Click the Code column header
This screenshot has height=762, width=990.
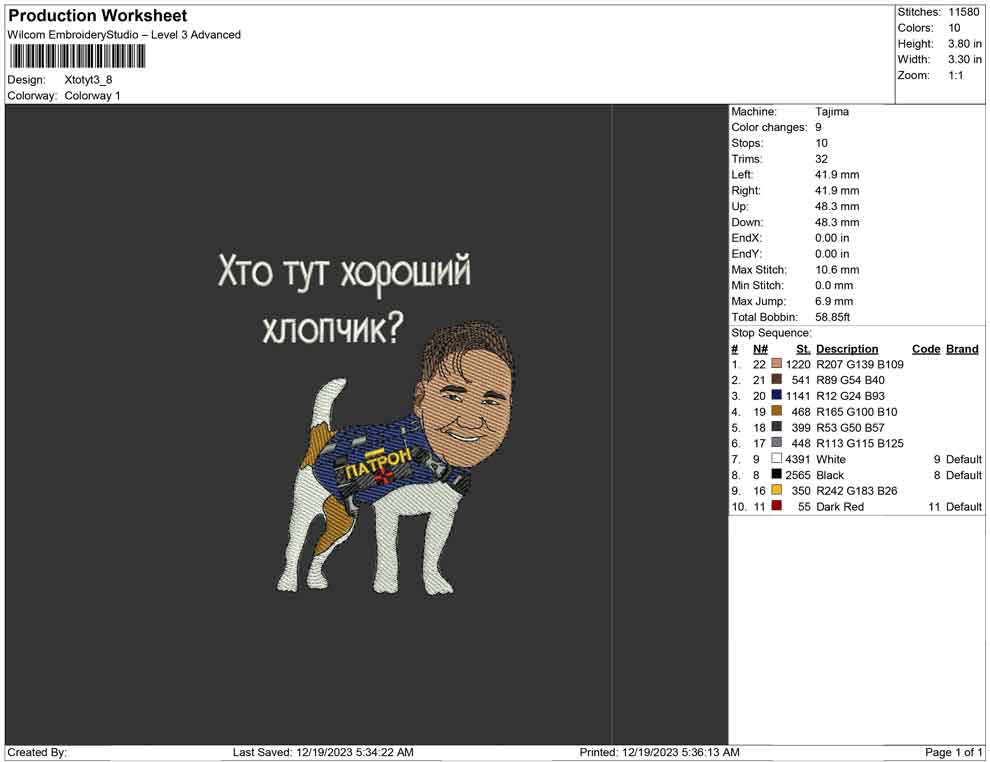click(x=926, y=349)
